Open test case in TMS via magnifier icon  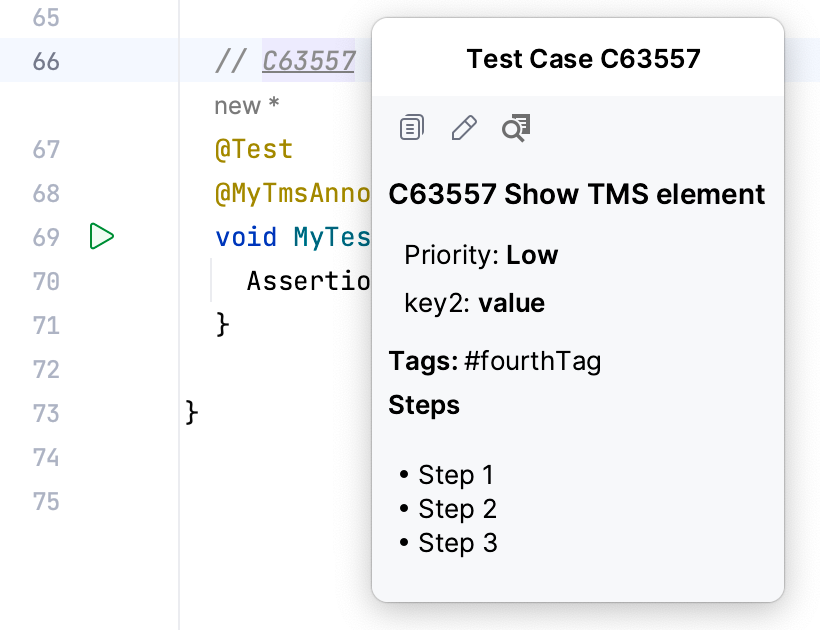click(x=514, y=127)
